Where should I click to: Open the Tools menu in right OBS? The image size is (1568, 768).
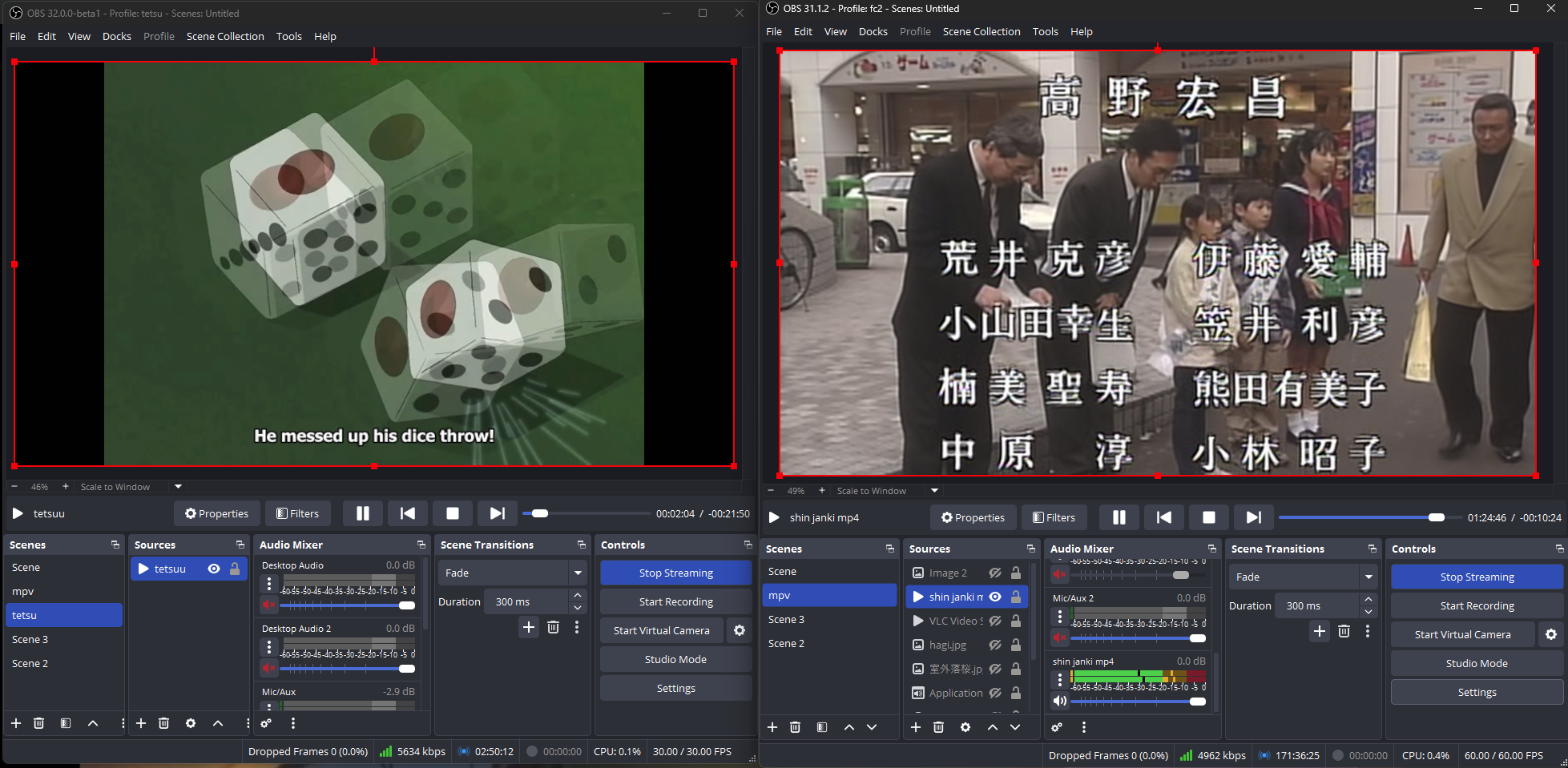[1045, 31]
